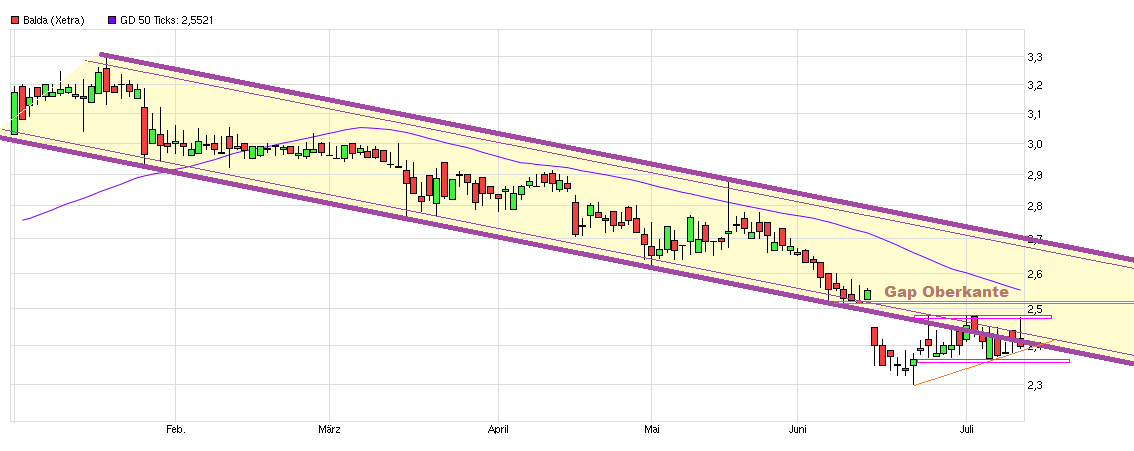Click the 'März' month axis label
1134x451 pixels.
pos(329,429)
